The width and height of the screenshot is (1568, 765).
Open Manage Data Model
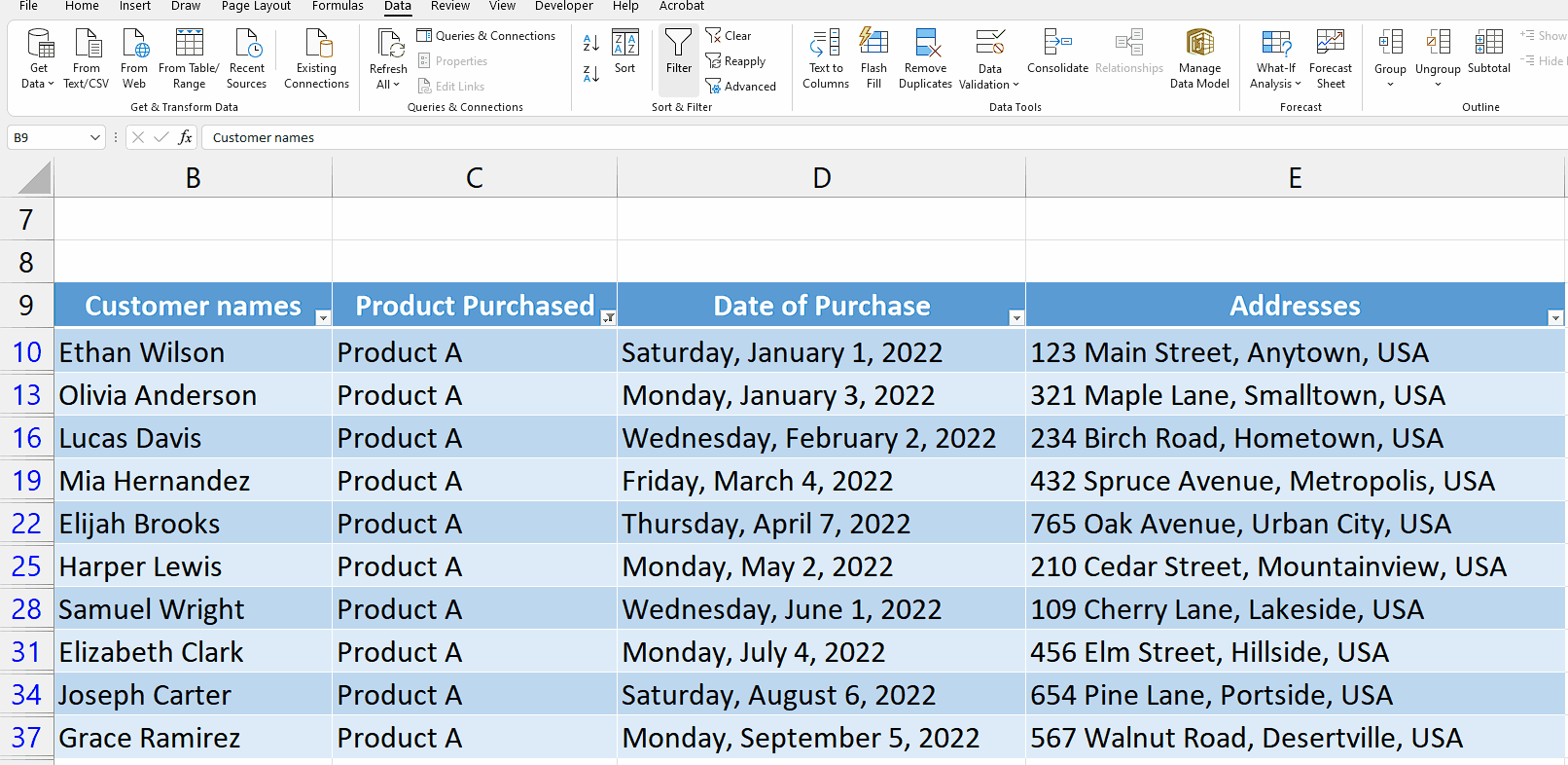pyautogui.click(x=1199, y=58)
